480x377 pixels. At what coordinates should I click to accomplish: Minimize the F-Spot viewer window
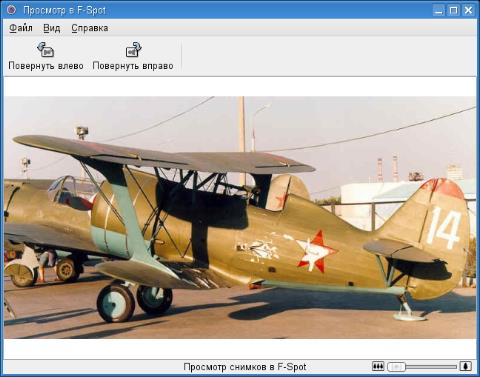[x=439, y=10]
